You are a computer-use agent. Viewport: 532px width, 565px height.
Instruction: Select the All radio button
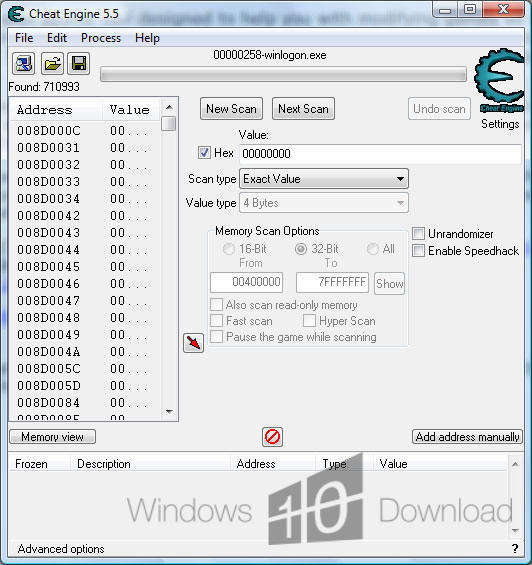372,249
